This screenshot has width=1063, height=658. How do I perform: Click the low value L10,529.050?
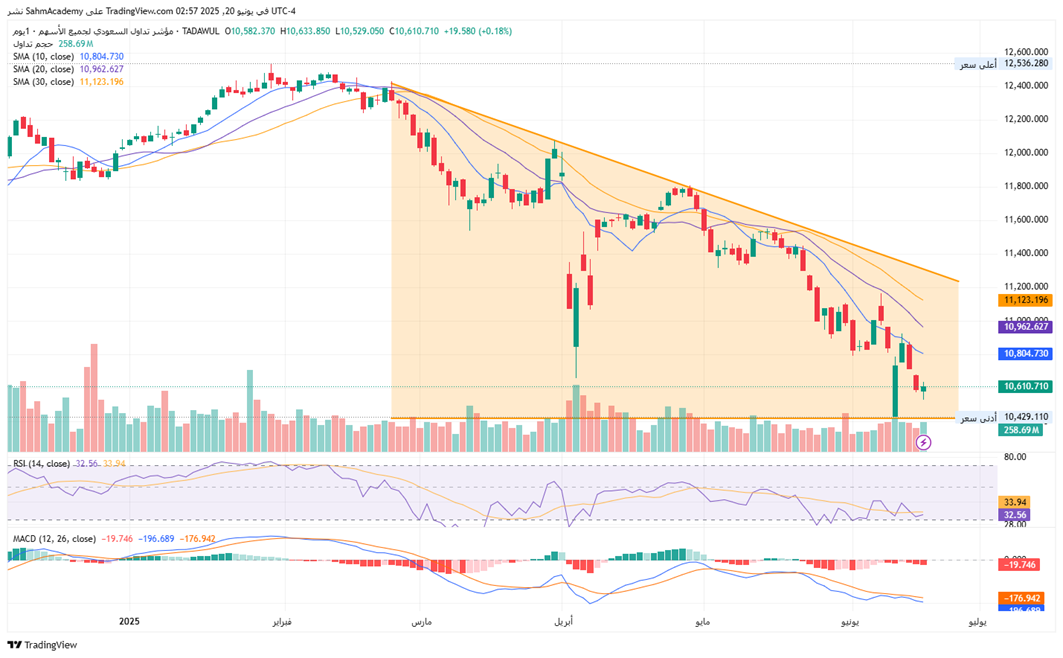(x=359, y=31)
